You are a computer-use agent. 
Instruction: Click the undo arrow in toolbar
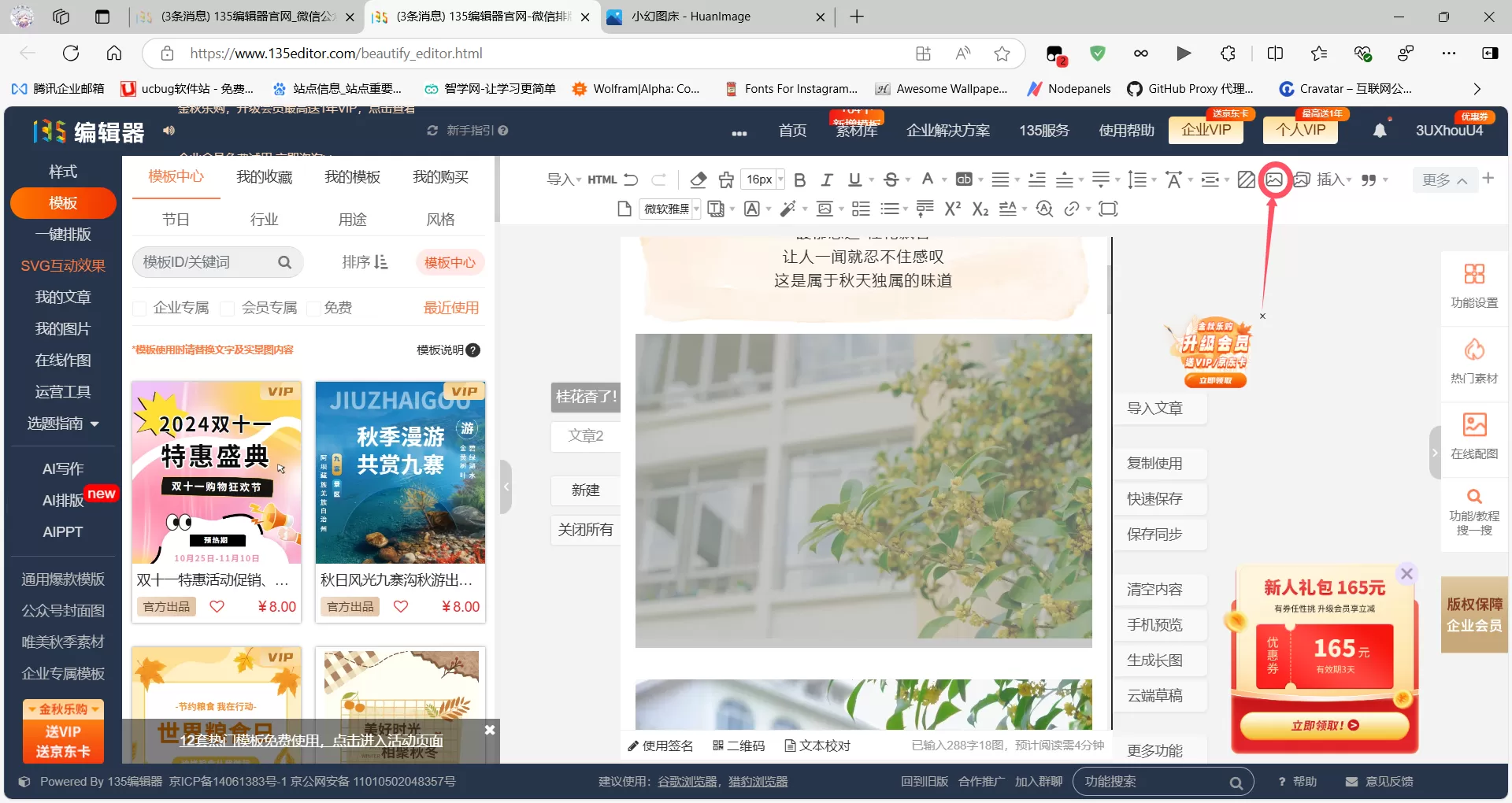(631, 179)
